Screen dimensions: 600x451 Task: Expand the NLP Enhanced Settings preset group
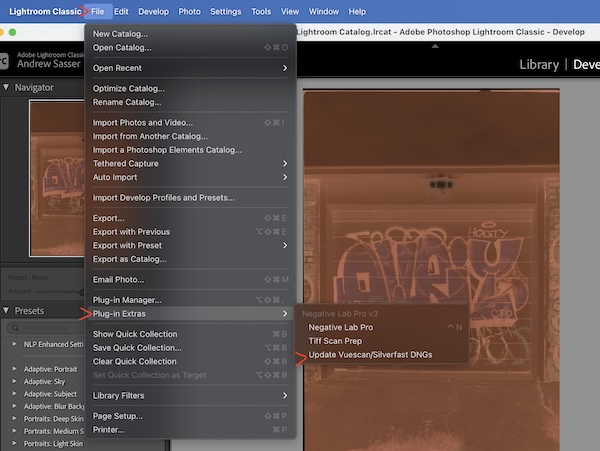[14, 342]
